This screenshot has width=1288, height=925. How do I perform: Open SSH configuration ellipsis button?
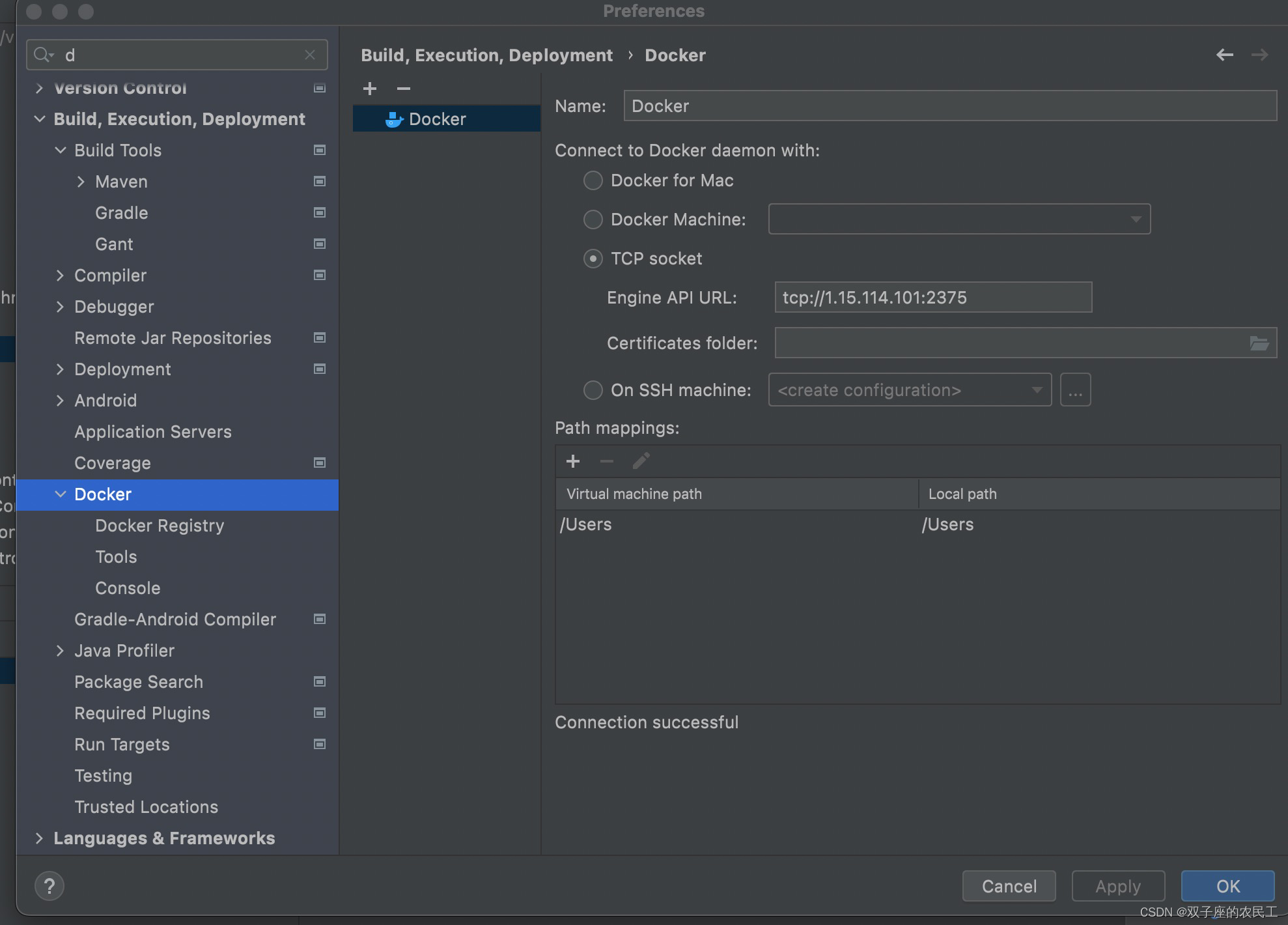coord(1075,390)
